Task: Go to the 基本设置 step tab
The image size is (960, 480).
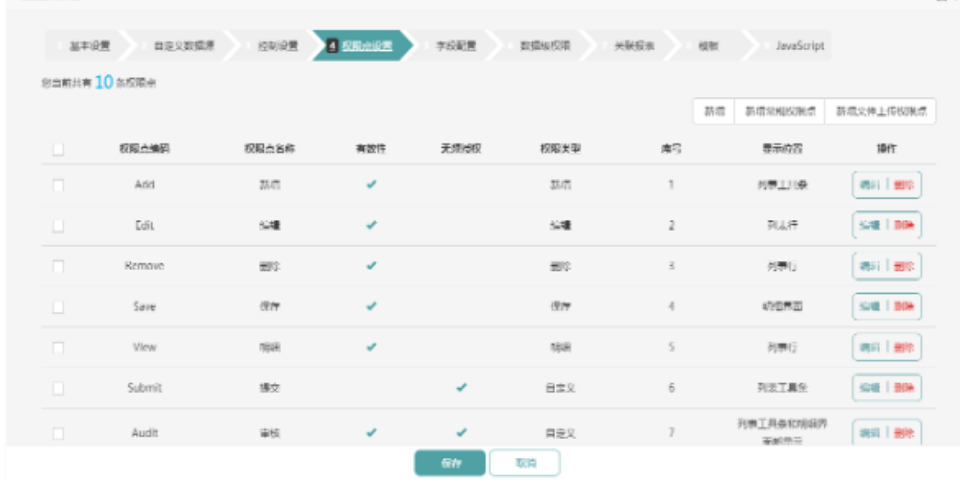Action: pyautogui.click(x=88, y=46)
